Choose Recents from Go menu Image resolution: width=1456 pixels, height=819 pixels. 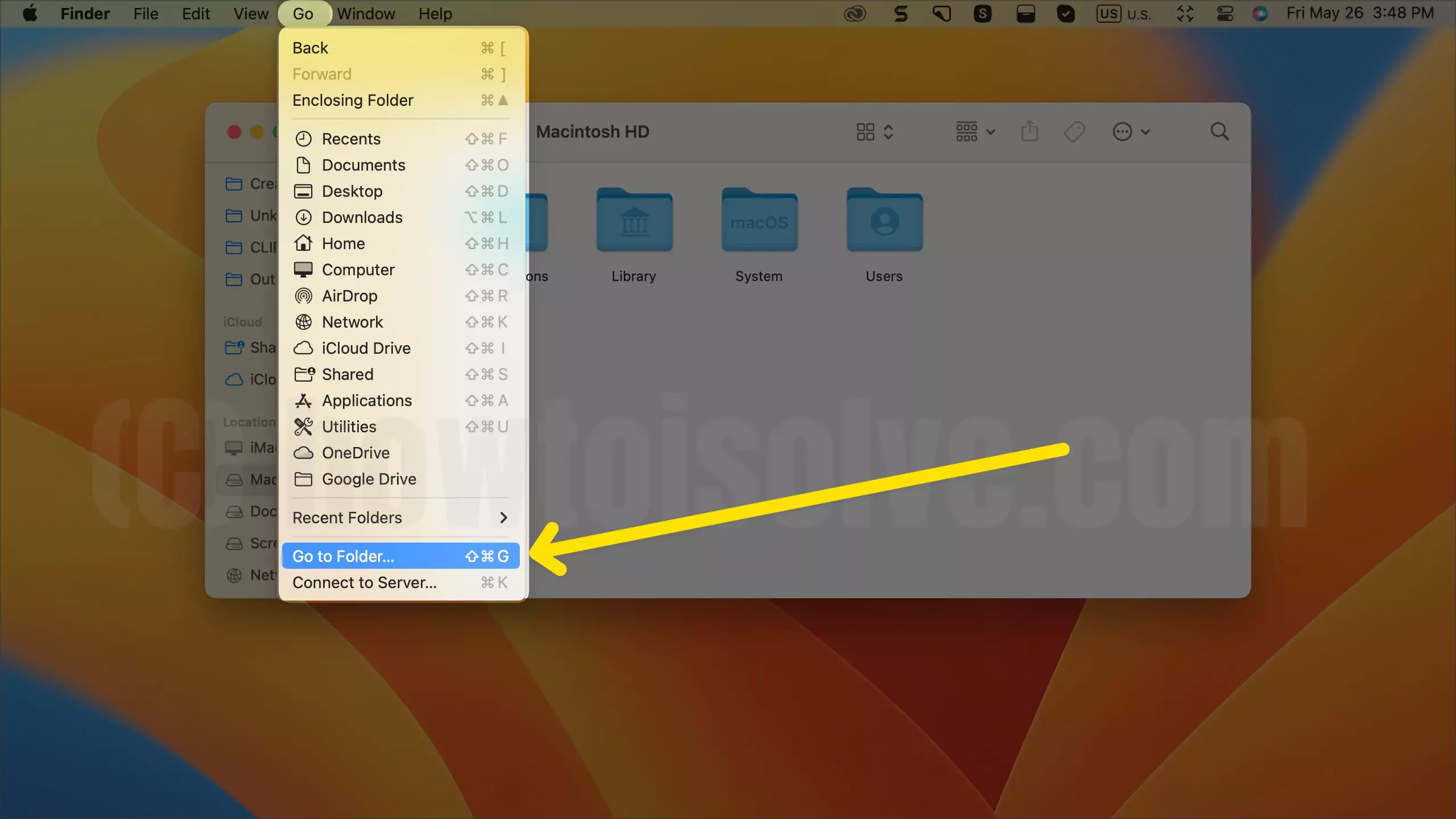(x=401, y=139)
